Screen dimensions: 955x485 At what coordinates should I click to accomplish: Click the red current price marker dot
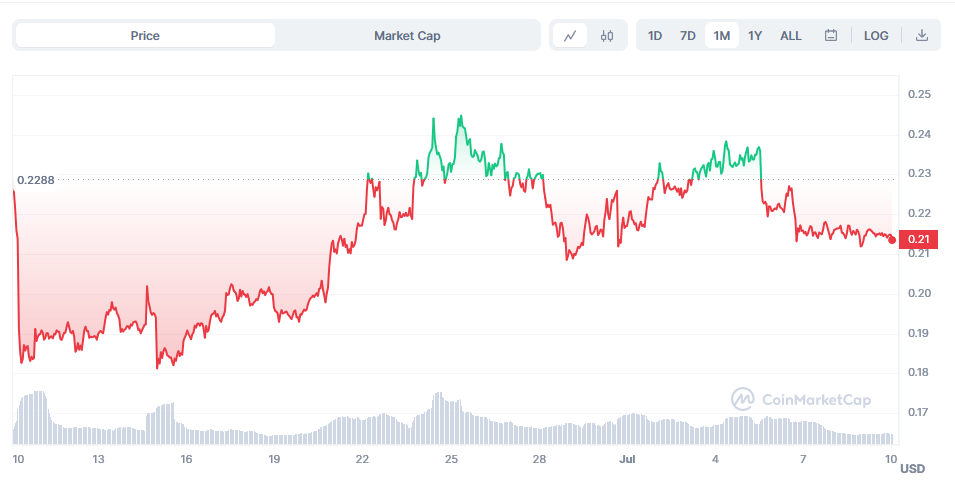pyautogui.click(x=892, y=240)
